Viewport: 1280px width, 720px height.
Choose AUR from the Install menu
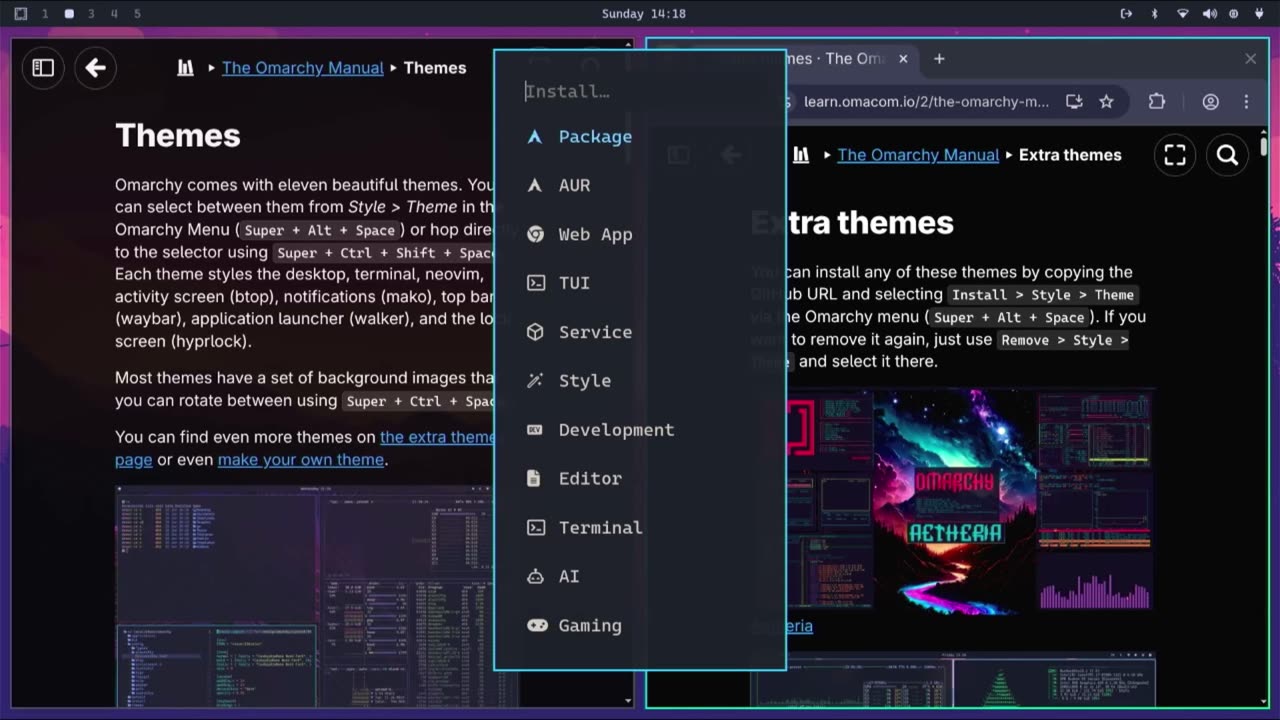pos(574,186)
